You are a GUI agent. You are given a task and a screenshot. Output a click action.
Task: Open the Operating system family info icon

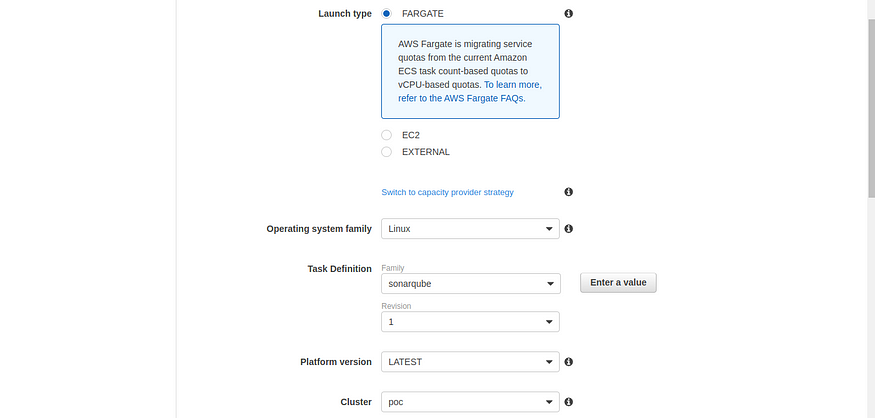568,229
